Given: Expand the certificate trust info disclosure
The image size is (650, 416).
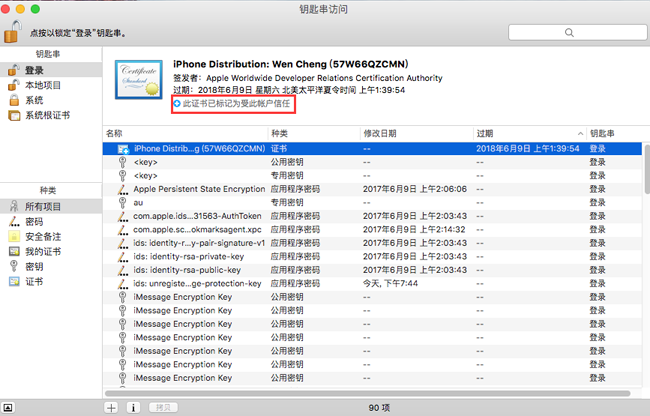Looking at the screenshot, I should click(177, 103).
